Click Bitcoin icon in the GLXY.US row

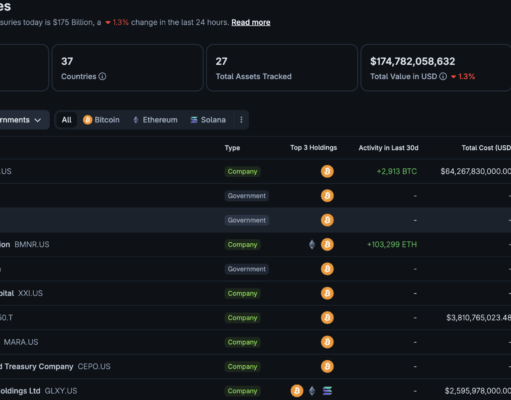297,391
